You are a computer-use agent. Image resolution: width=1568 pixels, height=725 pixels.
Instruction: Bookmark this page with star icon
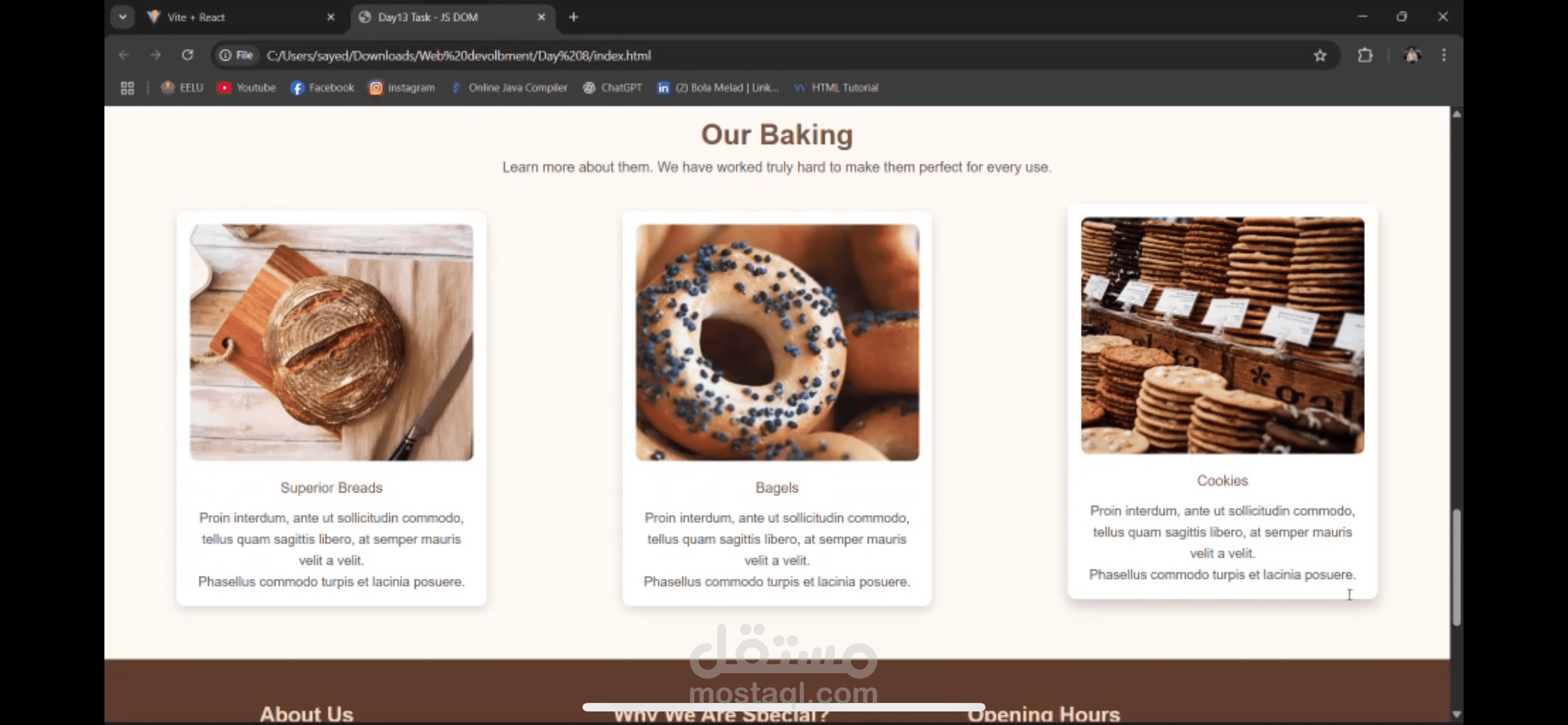pos(1320,55)
